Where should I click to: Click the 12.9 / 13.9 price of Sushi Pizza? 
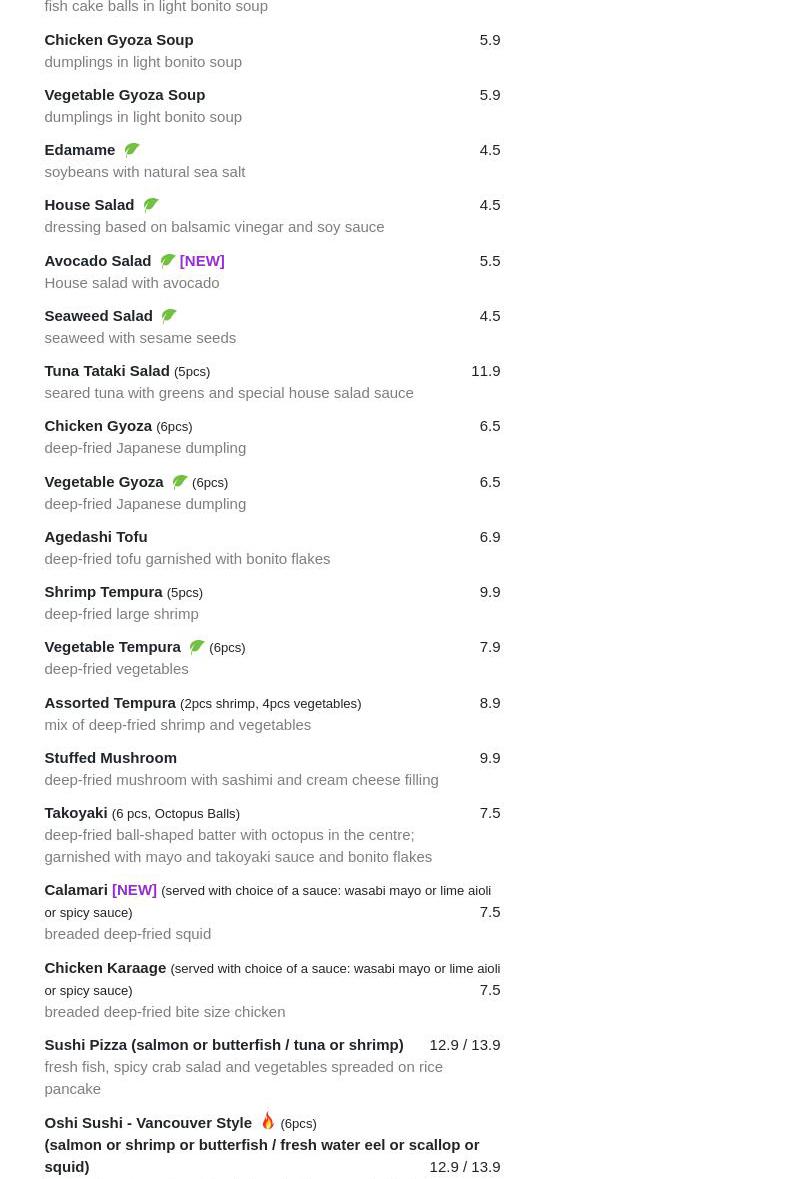pyautogui.click(x=465, y=1045)
